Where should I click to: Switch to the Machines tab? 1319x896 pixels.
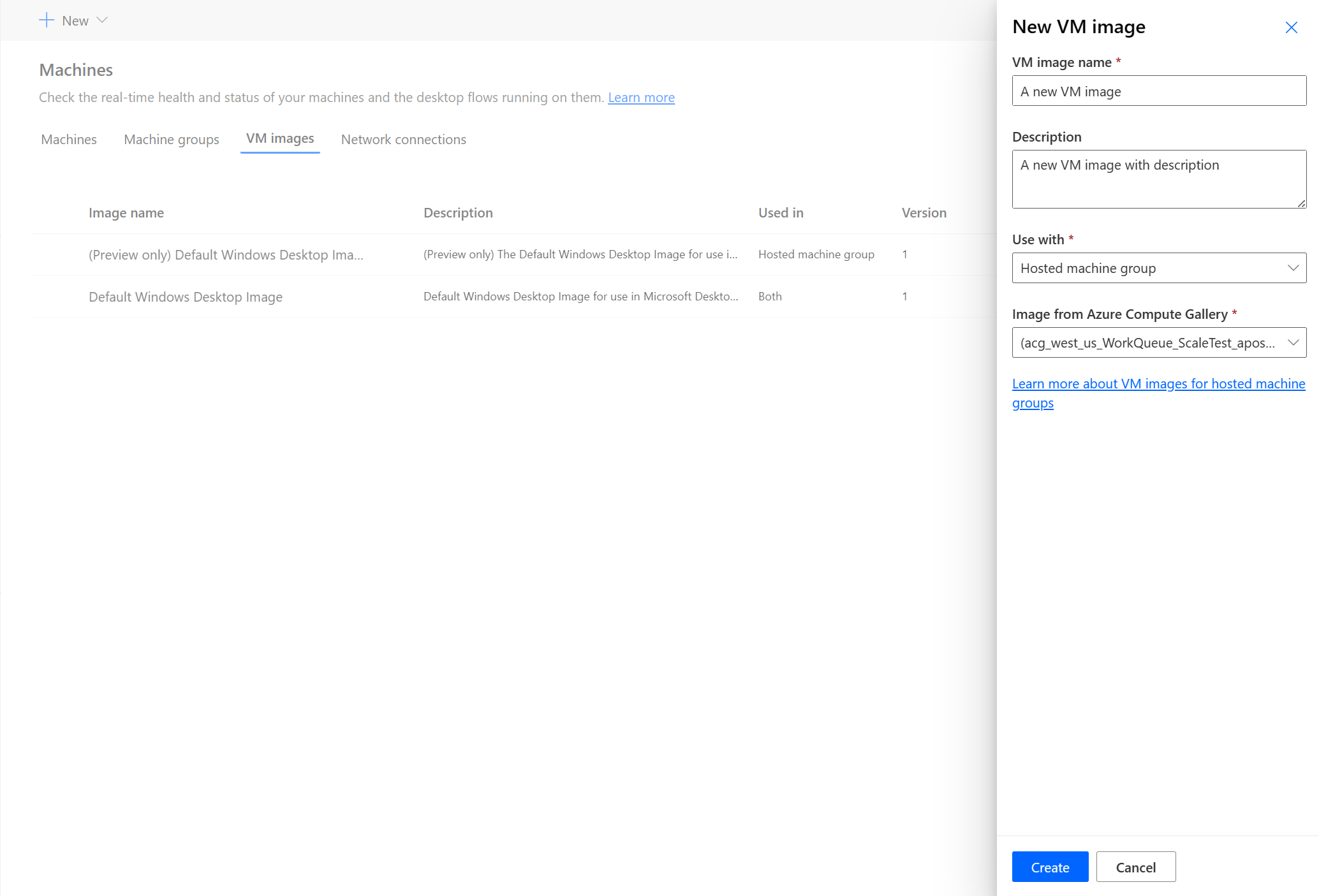[68, 139]
